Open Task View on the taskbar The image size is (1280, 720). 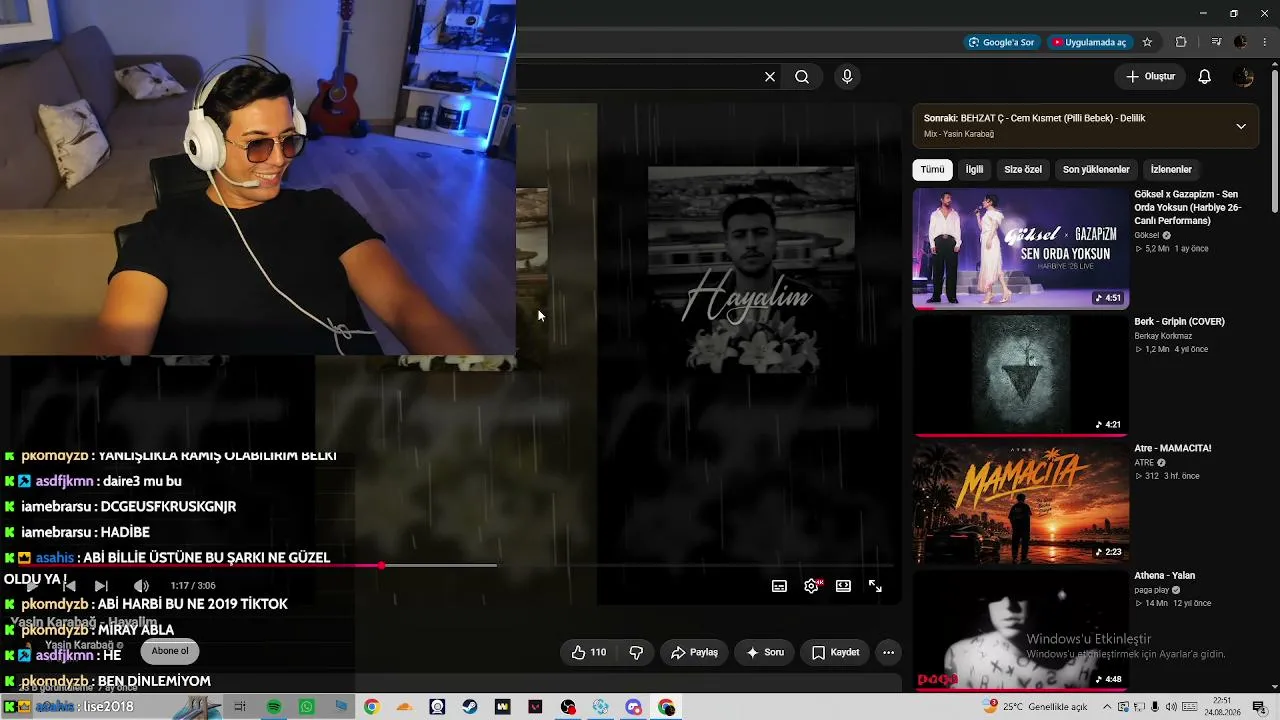(x=240, y=707)
